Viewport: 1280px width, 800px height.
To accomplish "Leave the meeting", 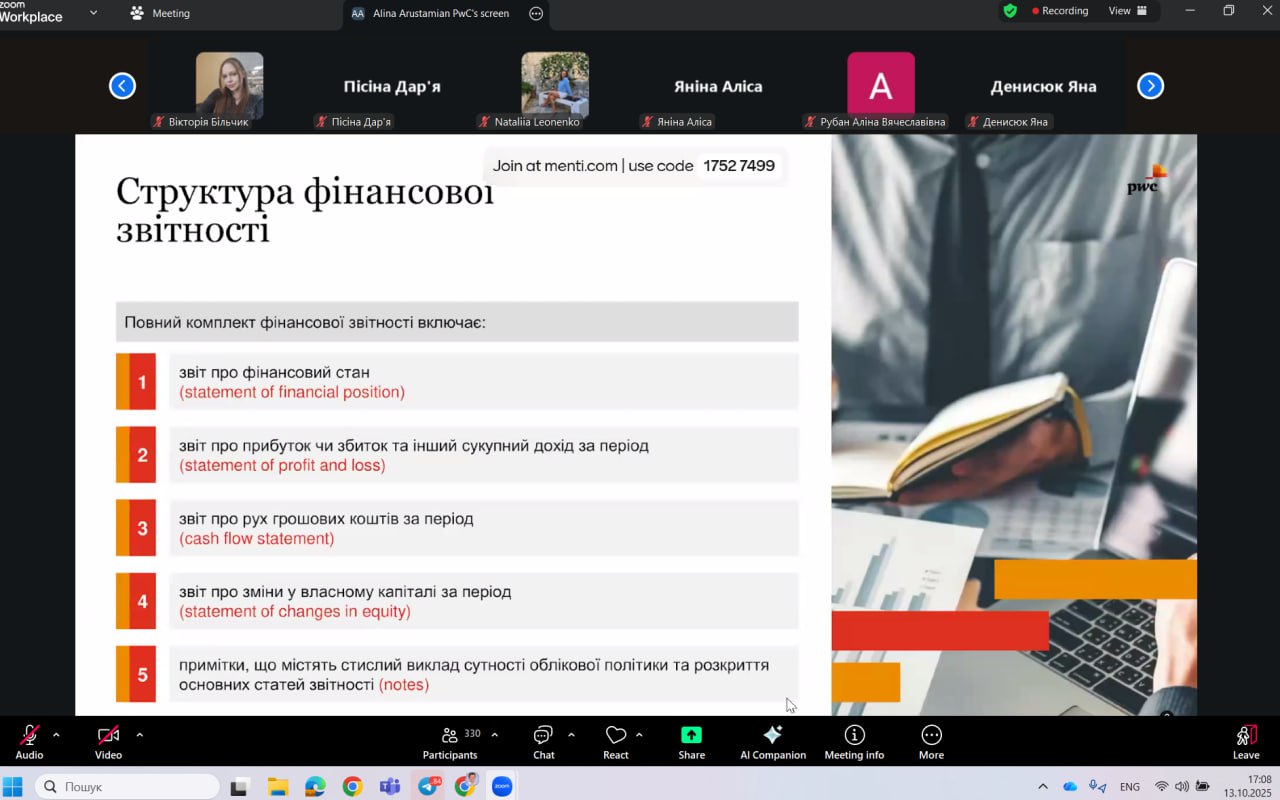I will click(x=1245, y=741).
